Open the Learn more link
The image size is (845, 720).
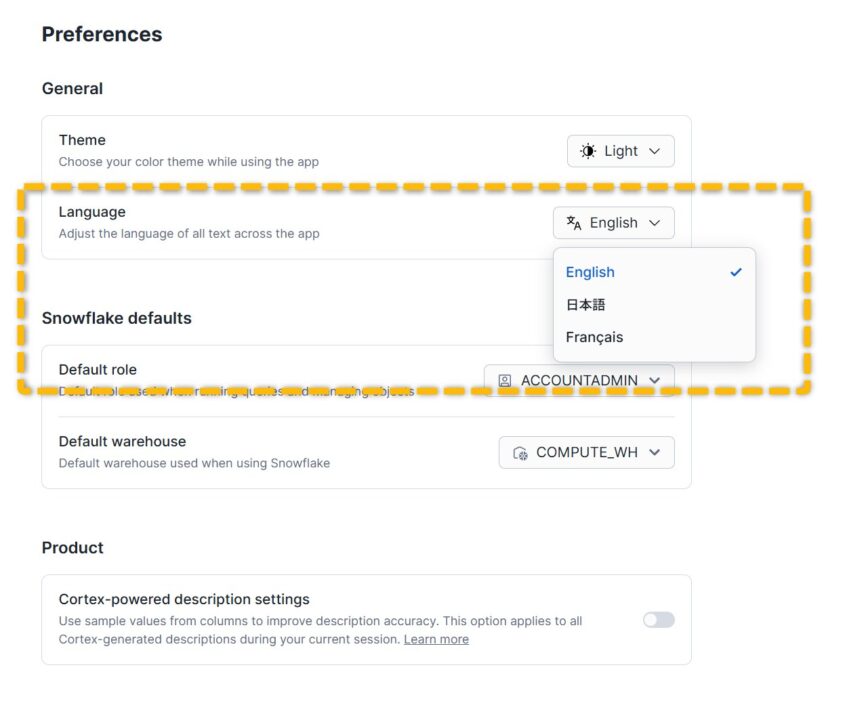click(x=436, y=639)
